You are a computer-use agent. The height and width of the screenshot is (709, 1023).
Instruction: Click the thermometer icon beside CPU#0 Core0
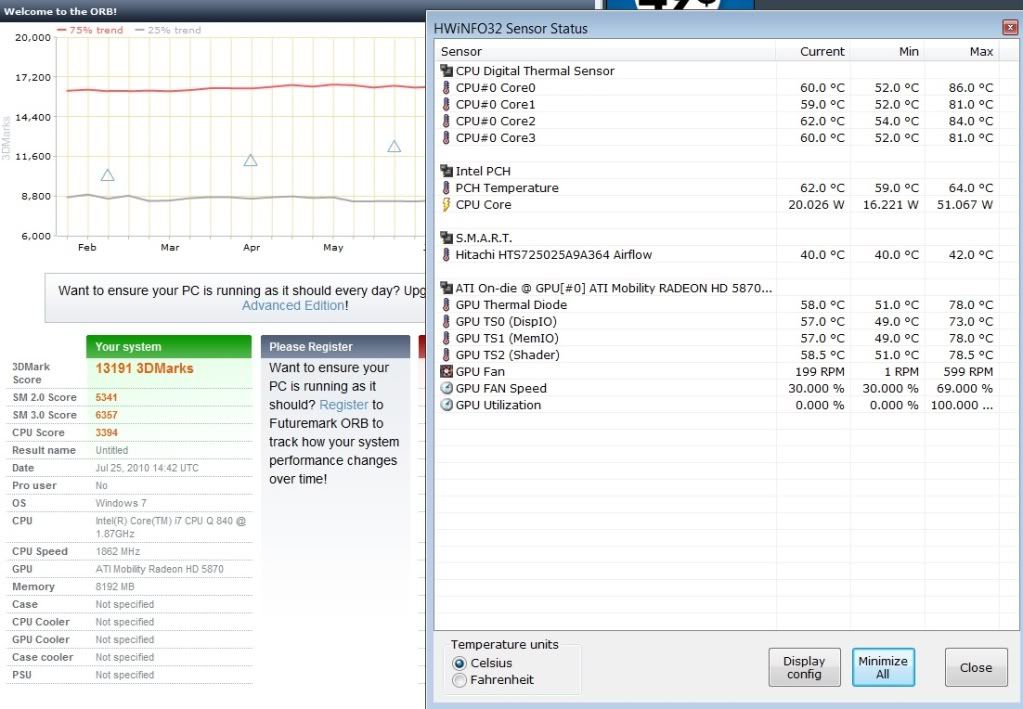(x=446, y=87)
